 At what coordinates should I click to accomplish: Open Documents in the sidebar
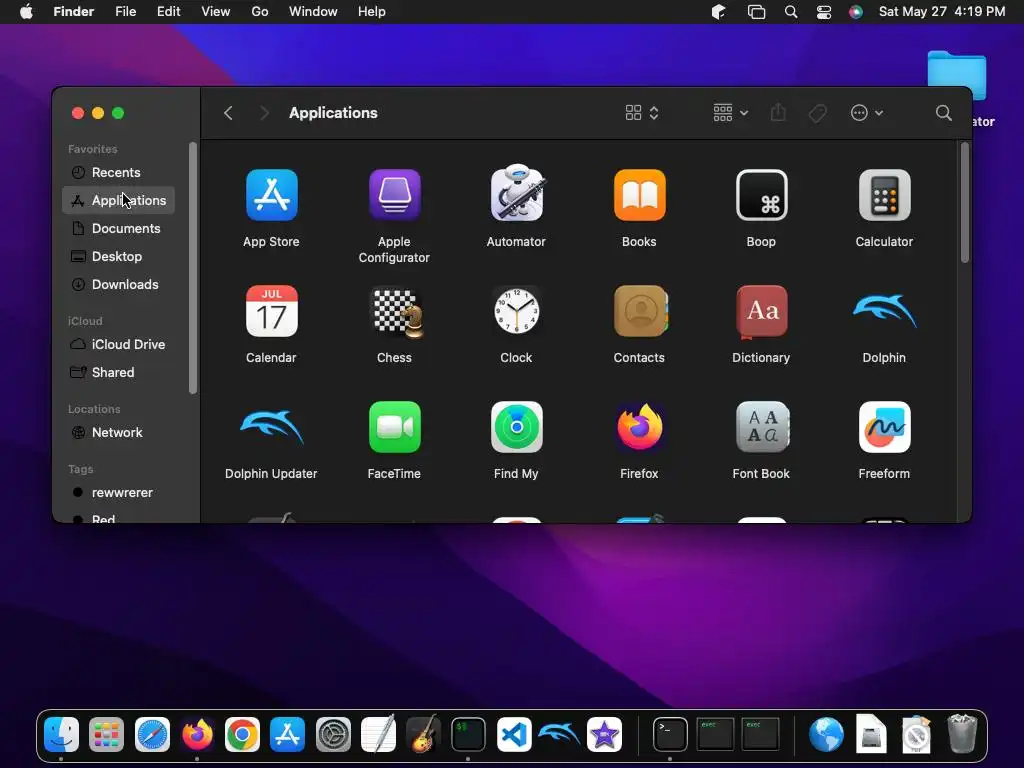click(118, 229)
